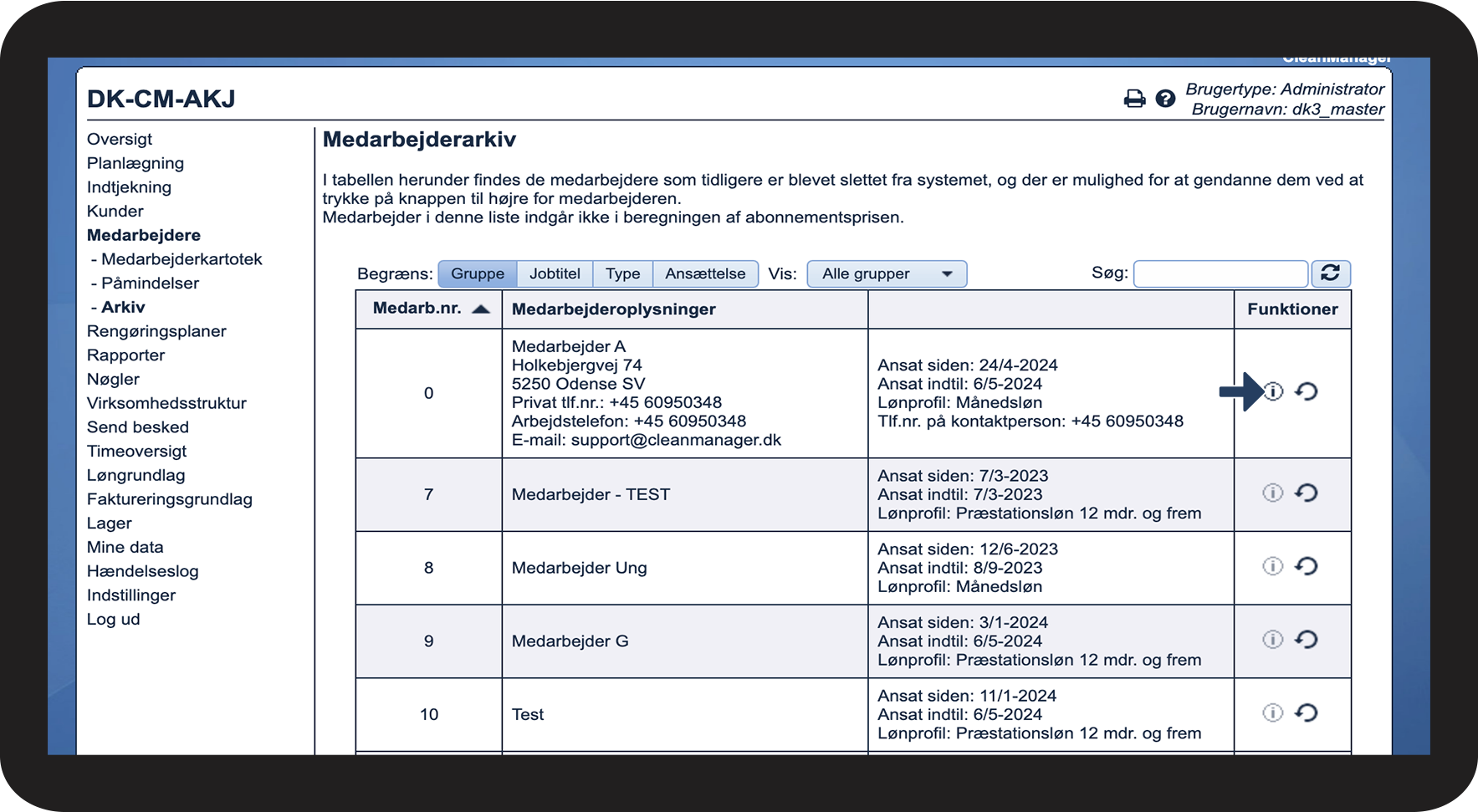Sort by Medarb.nr. column arrow
Image resolution: width=1478 pixels, height=812 pixels.
481,309
